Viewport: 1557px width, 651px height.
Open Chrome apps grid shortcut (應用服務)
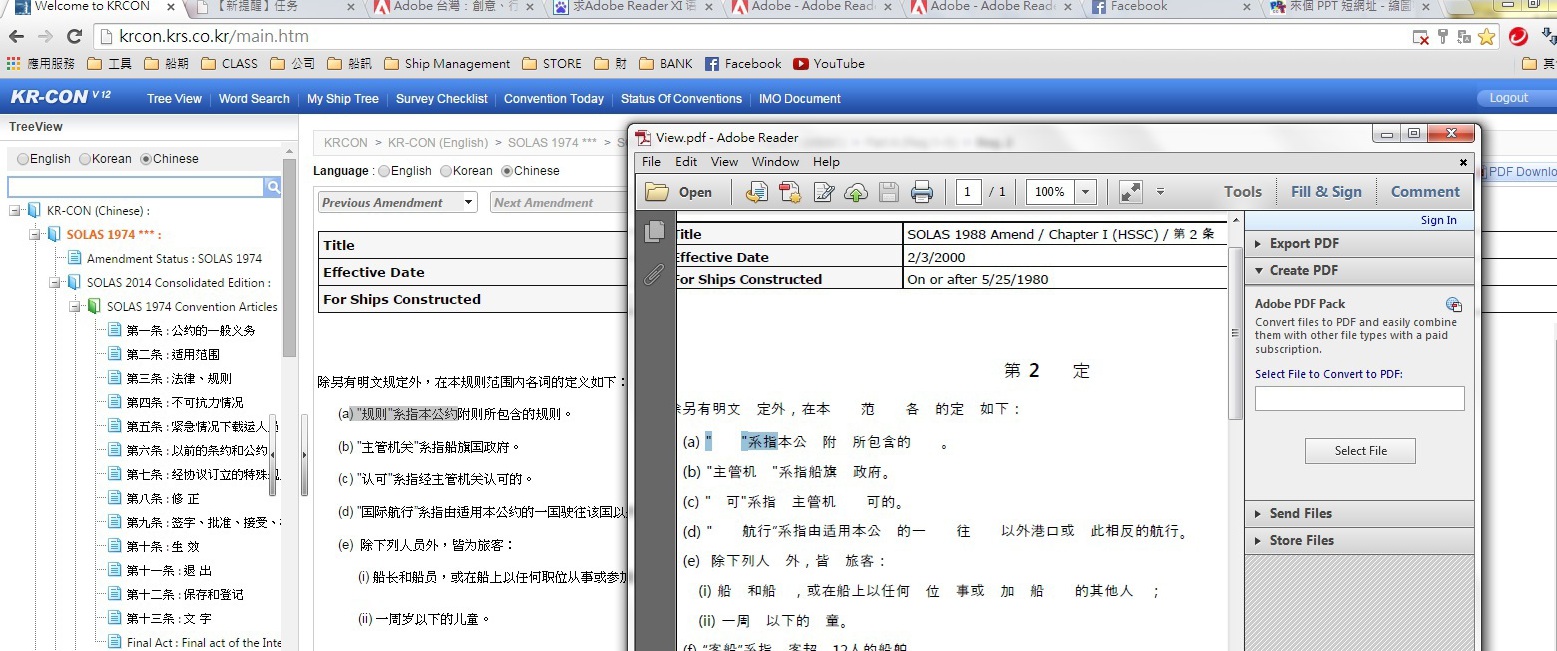coord(40,63)
